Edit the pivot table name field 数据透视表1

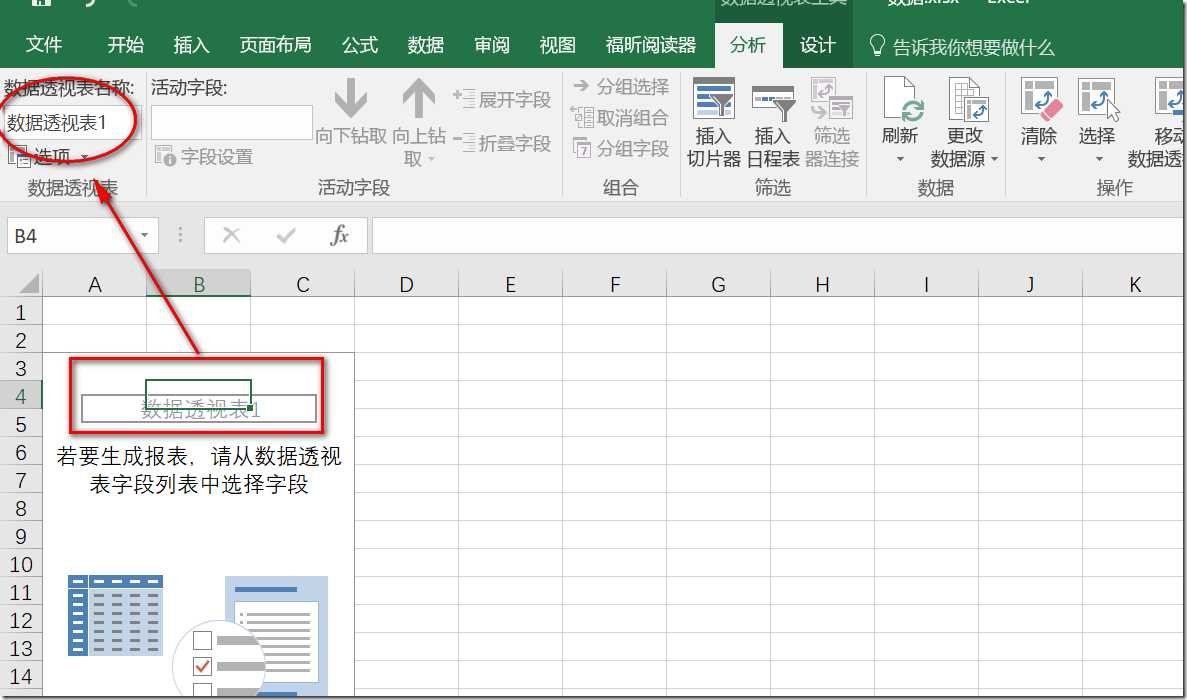pos(71,123)
